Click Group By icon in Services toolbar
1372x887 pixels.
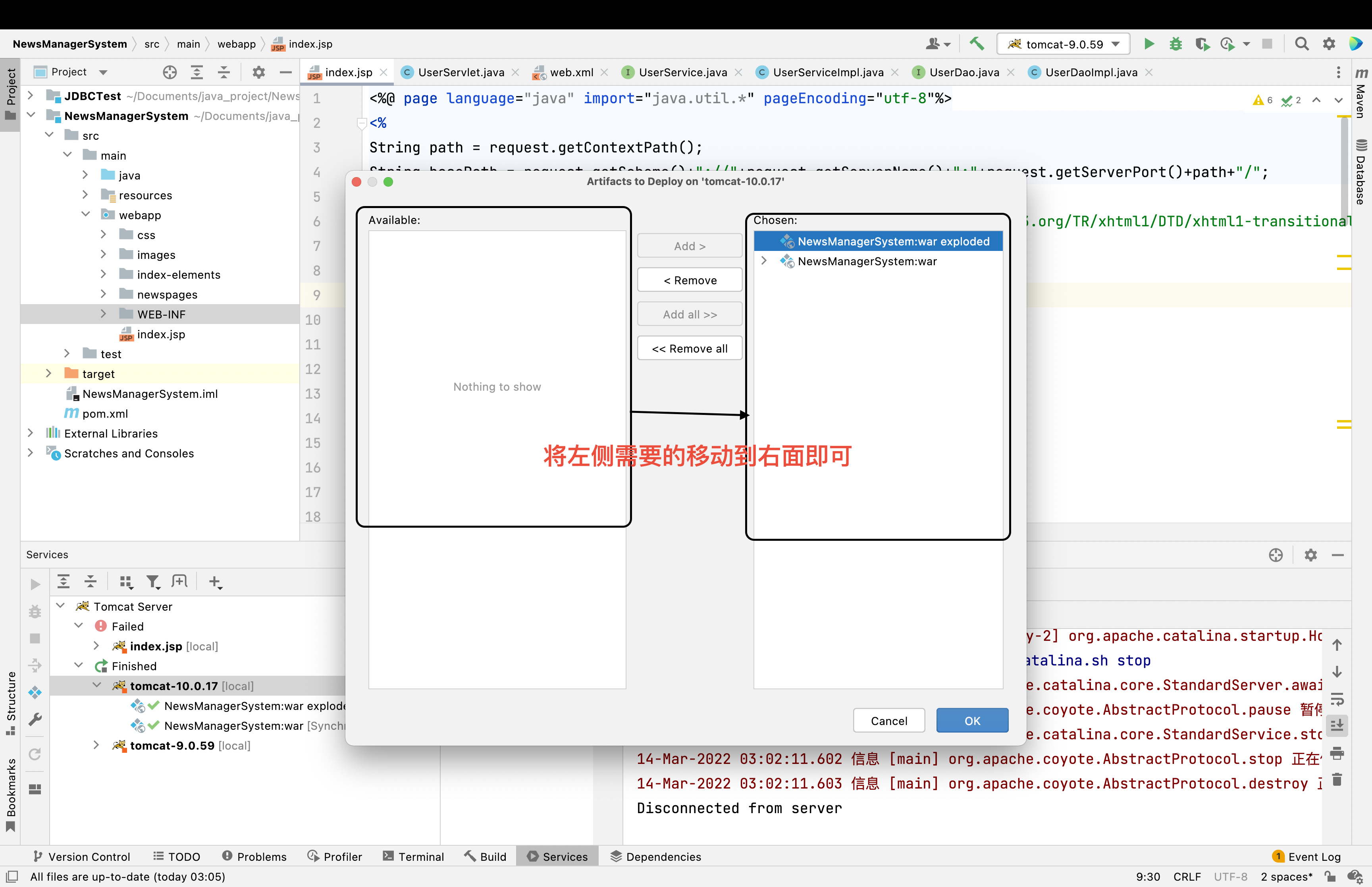pos(126,582)
